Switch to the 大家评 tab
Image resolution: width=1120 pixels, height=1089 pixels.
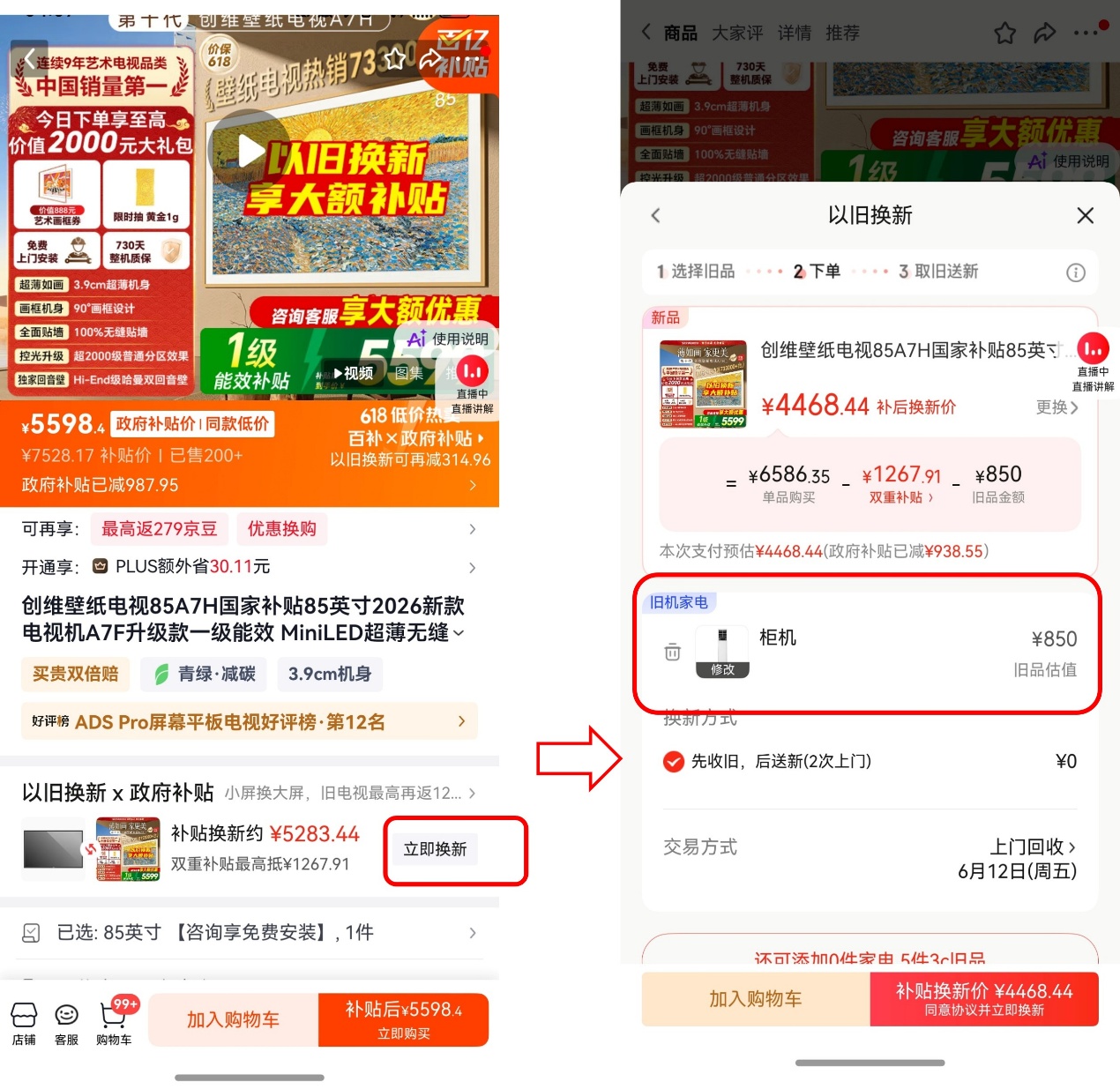pyautogui.click(x=737, y=34)
